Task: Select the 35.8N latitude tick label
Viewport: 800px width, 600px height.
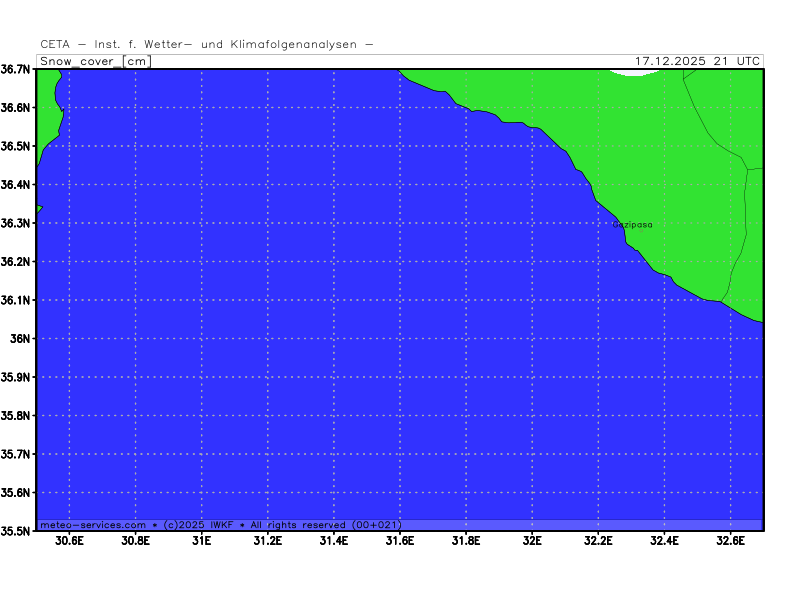Action: [x=17, y=416]
